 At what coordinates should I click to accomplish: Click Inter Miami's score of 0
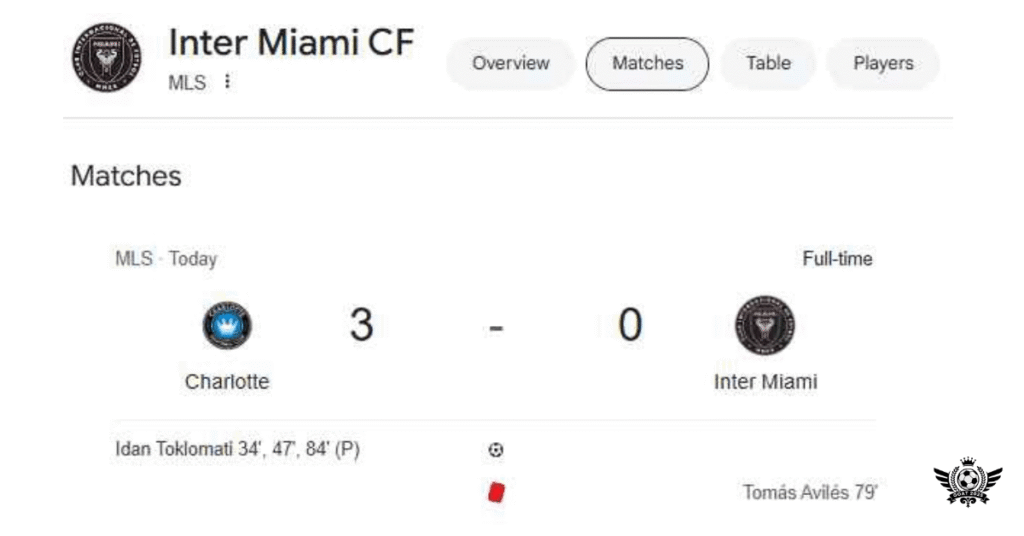tap(629, 325)
